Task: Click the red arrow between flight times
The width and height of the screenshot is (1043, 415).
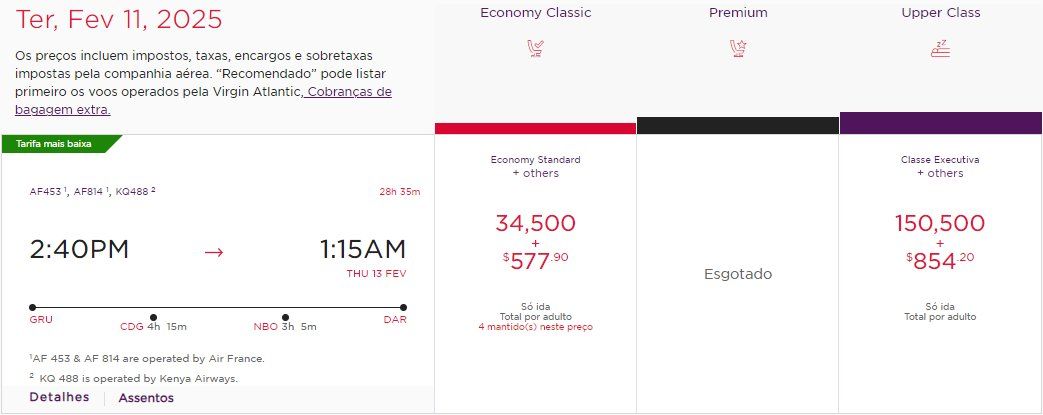Action: click(214, 252)
